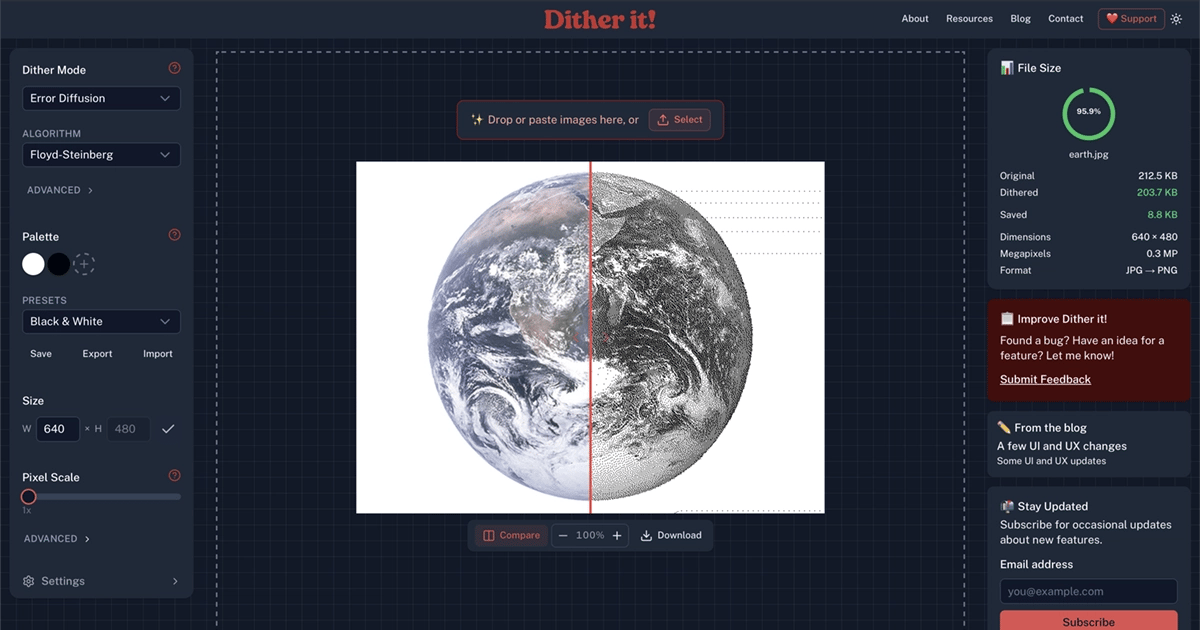Viewport: 1200px width, 630px height.
Task: Toggle the Compare split view
Action: click(511, 535)
